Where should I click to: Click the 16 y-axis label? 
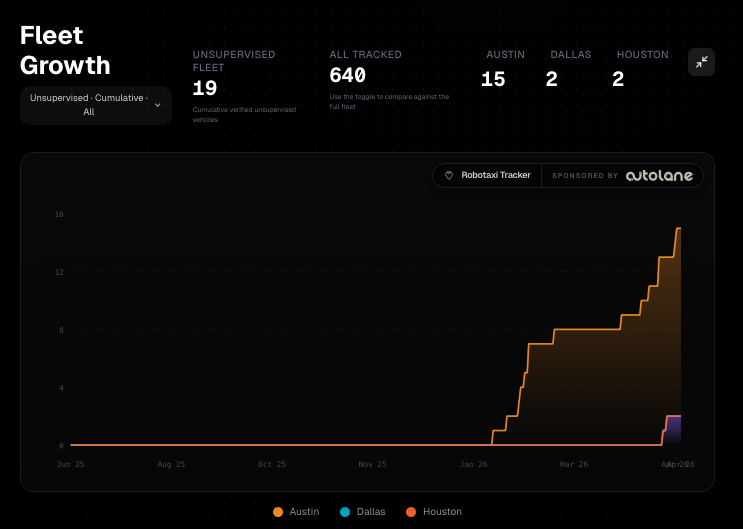point(59,214)
